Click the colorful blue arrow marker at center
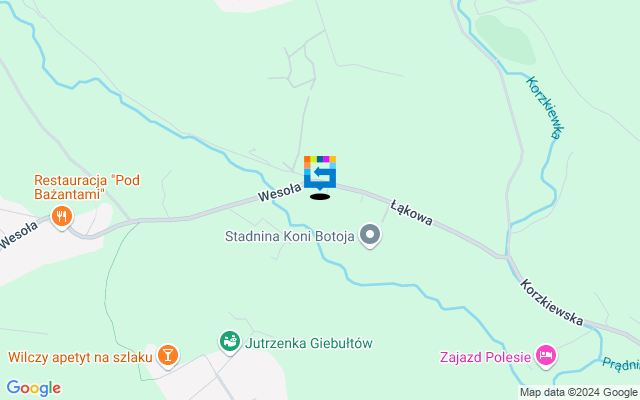Viewport: 640px width, 400px height. (320, 173)
